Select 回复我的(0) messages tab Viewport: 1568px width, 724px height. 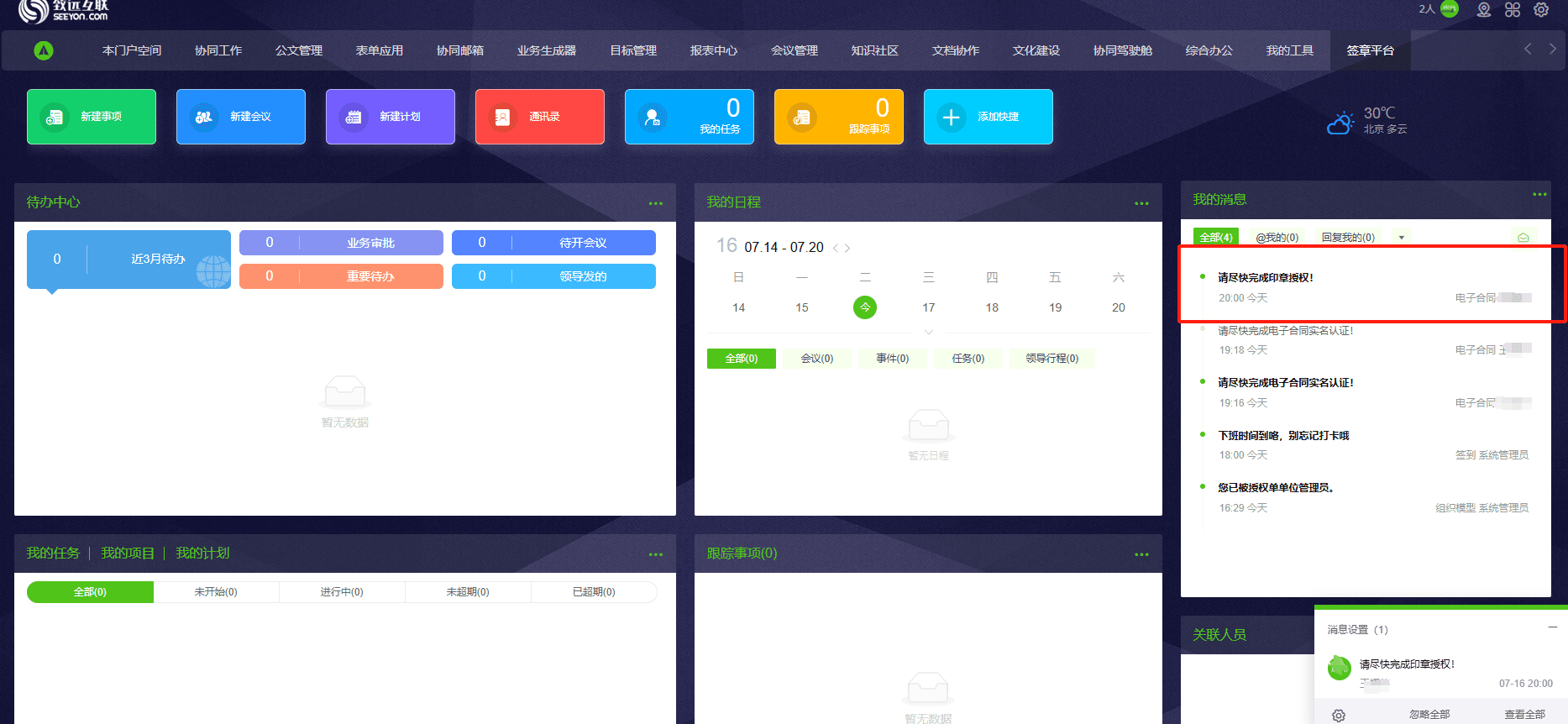tap(1348, 238)
